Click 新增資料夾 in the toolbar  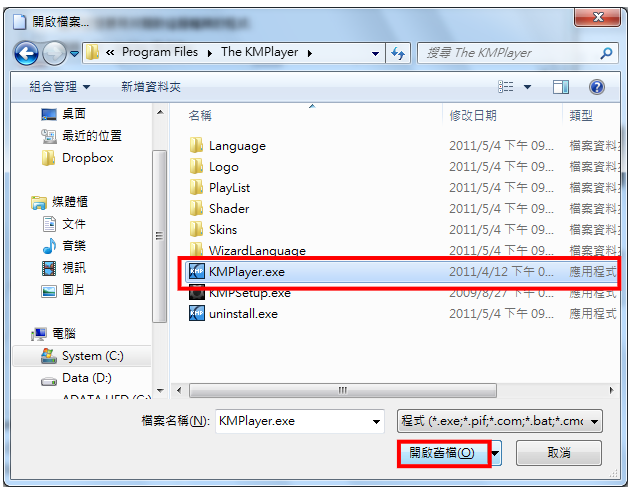tap(151, 87)
